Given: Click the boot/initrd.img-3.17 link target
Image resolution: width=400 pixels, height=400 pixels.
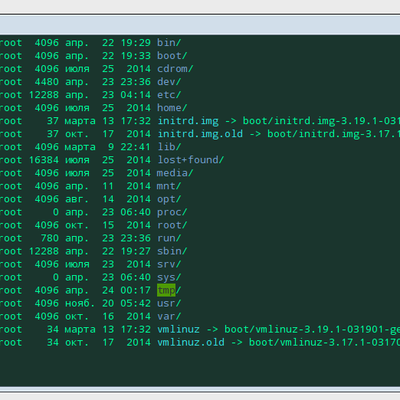Looking at the screenshot, I should click(x=334, y=134).
